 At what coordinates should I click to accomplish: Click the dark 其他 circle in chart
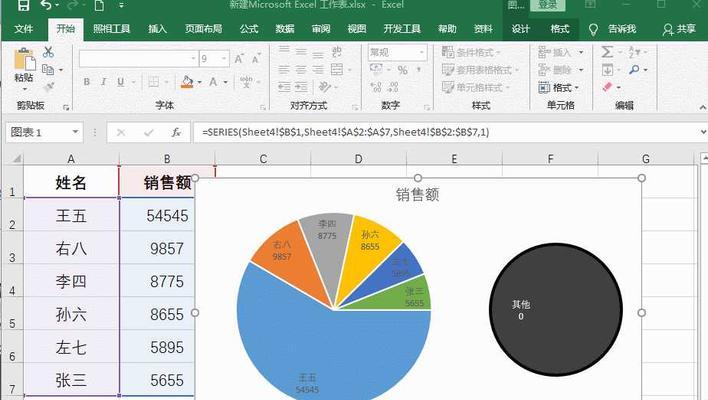(x=556, y=310)
